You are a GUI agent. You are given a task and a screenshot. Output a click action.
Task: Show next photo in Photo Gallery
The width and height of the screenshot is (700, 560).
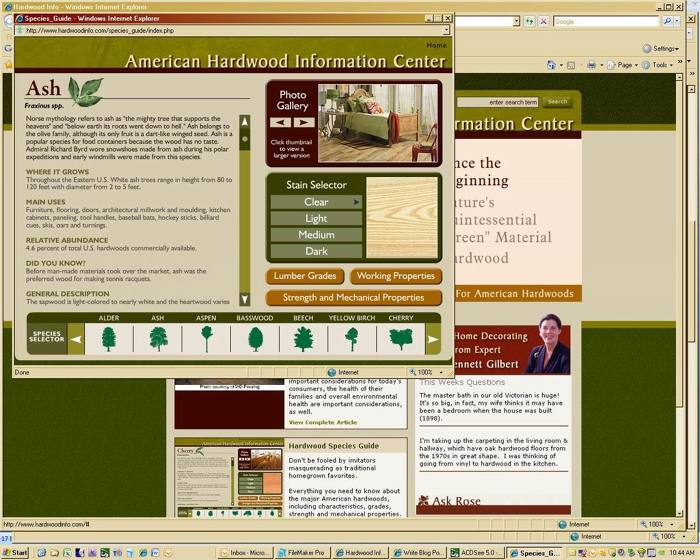pyautogui.click(x=304, y=122)
